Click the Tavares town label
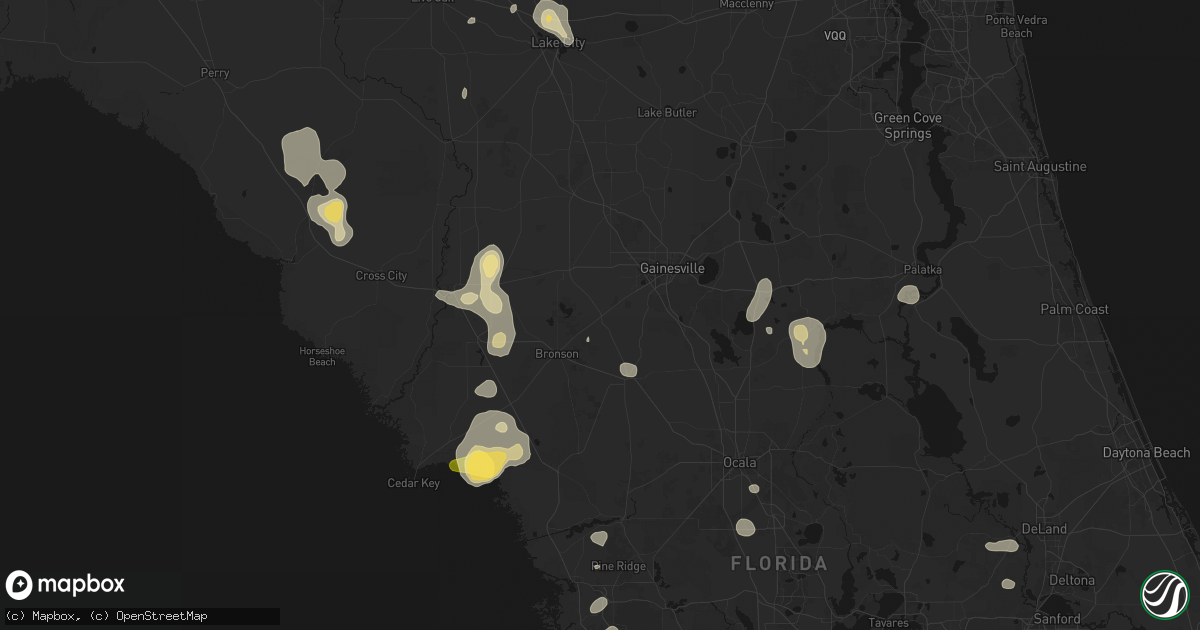This screenshot has height=630, width=1200. click(889, 623)
